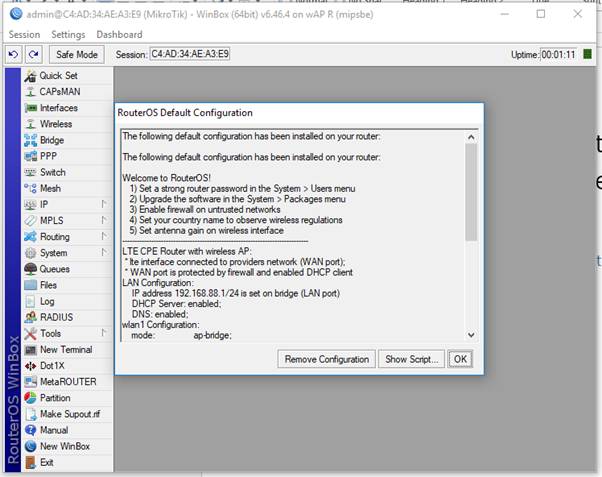Click 'wlan1 Configuration:' line
This screenshot has height=477, width=602.
click(160, 325)
